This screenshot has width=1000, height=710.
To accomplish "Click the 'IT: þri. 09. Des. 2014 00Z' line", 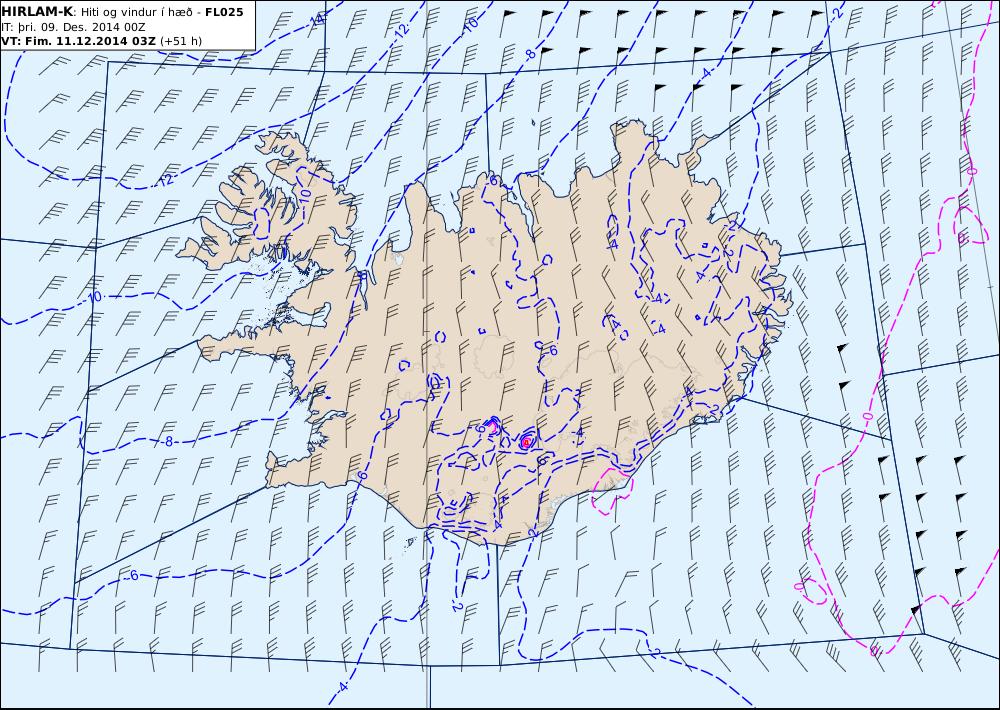I will point(71,26).
